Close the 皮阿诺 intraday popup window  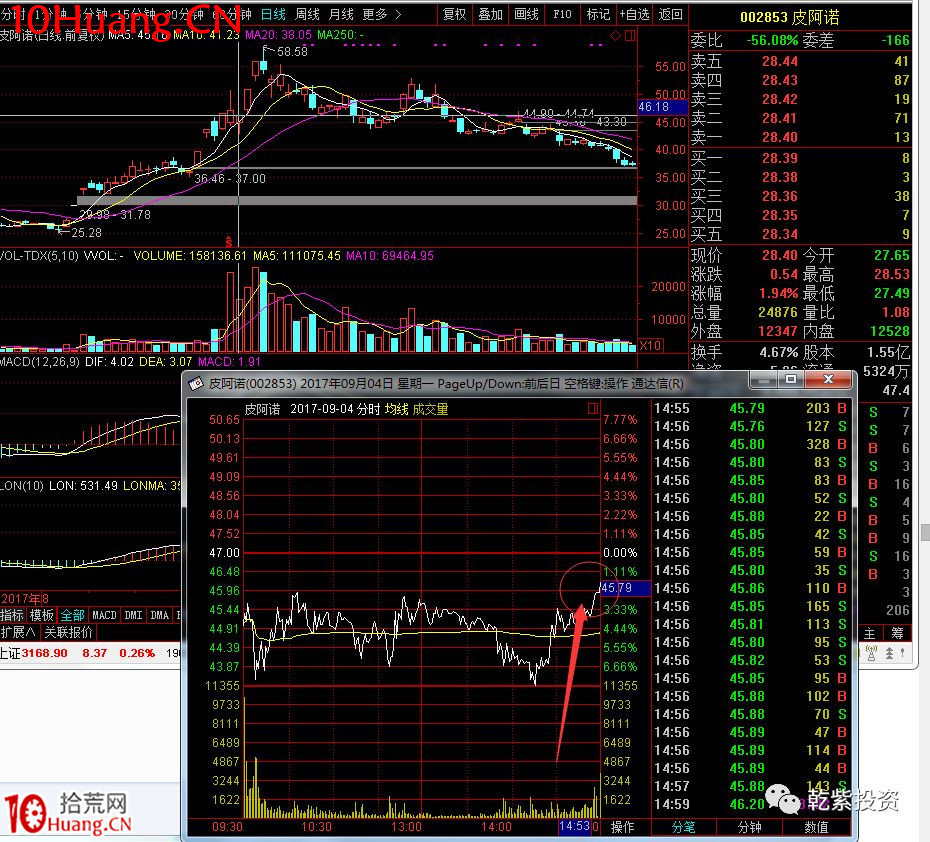[x=829, y=379]
